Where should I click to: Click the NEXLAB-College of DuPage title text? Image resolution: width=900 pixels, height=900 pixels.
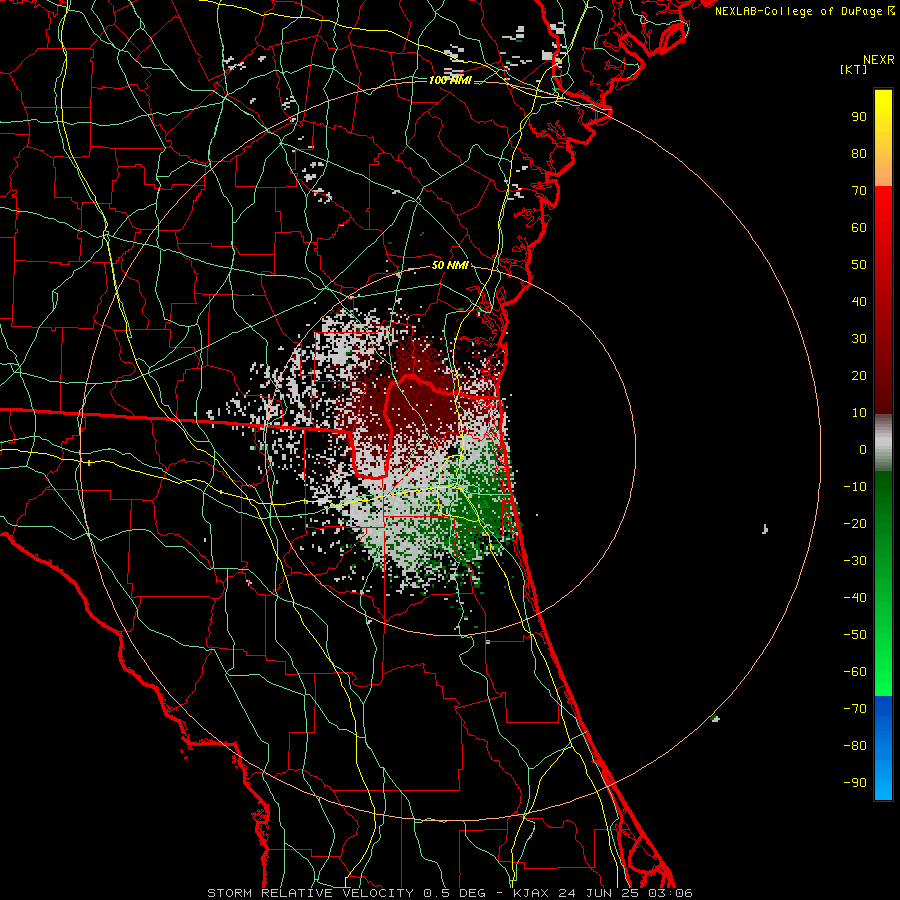804,11
